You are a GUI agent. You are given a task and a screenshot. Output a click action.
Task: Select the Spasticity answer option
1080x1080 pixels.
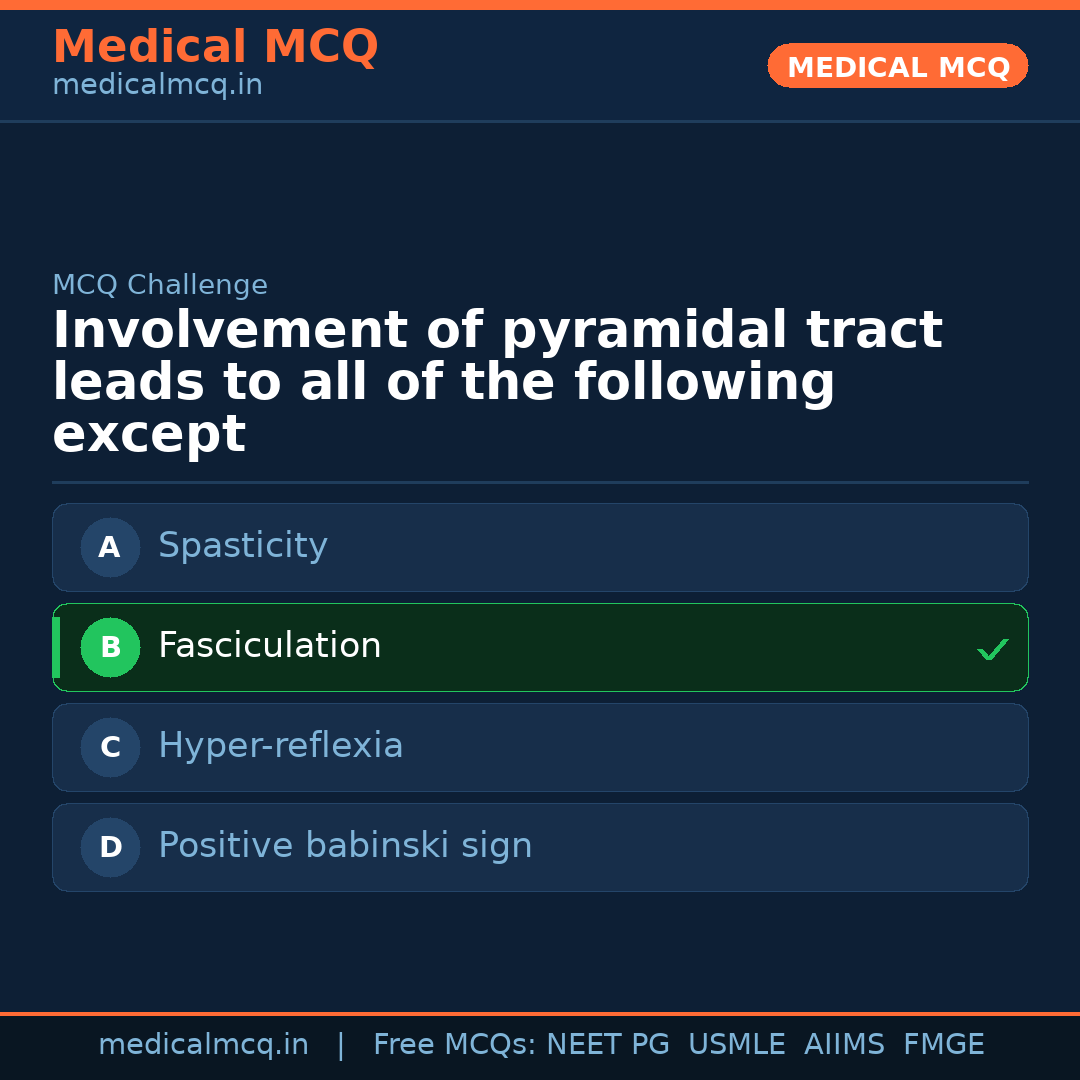tap(243, 546)
